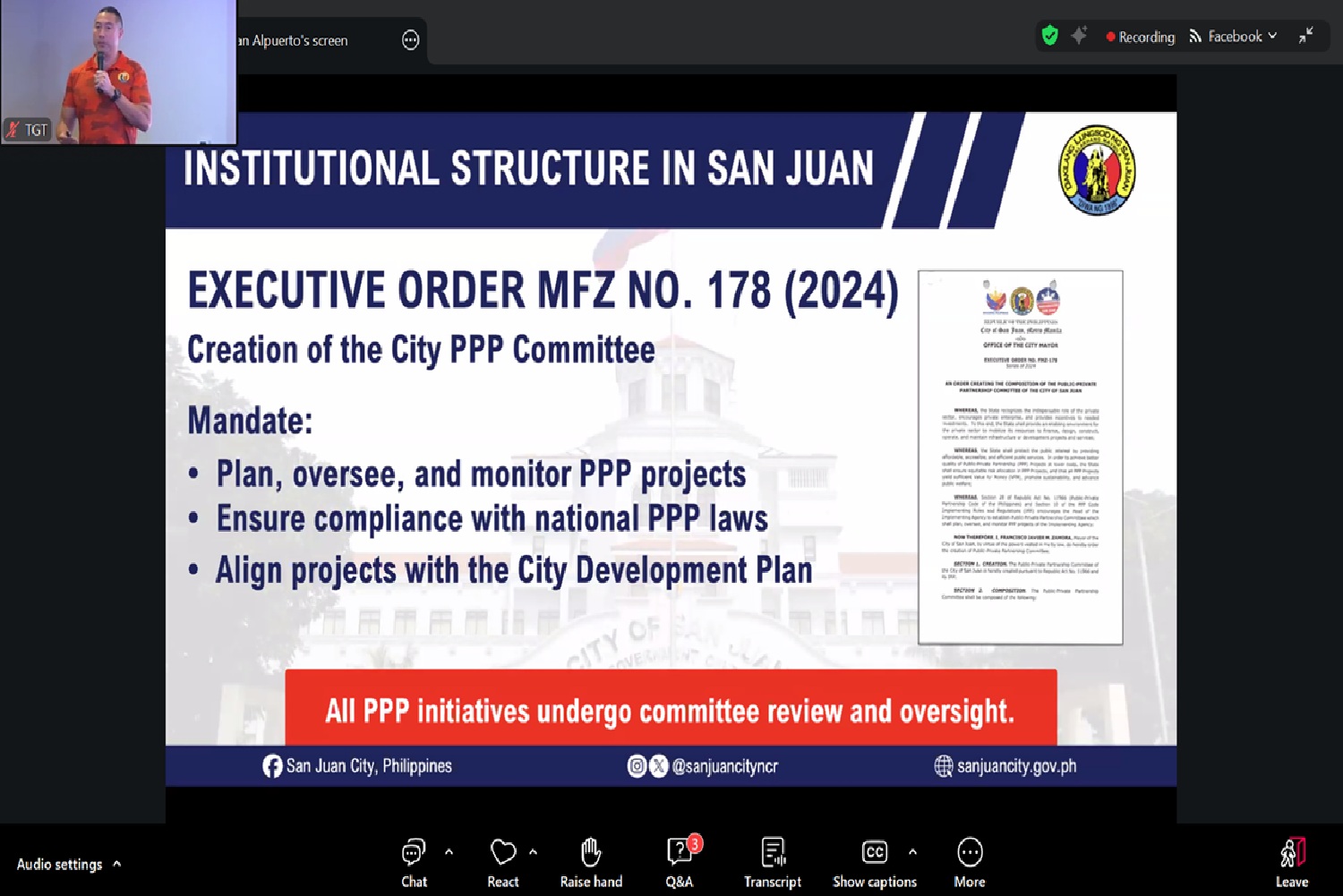Click the AI companion sparkle icon
This screenshot has height=896, width=1343.
(1080, 36)
